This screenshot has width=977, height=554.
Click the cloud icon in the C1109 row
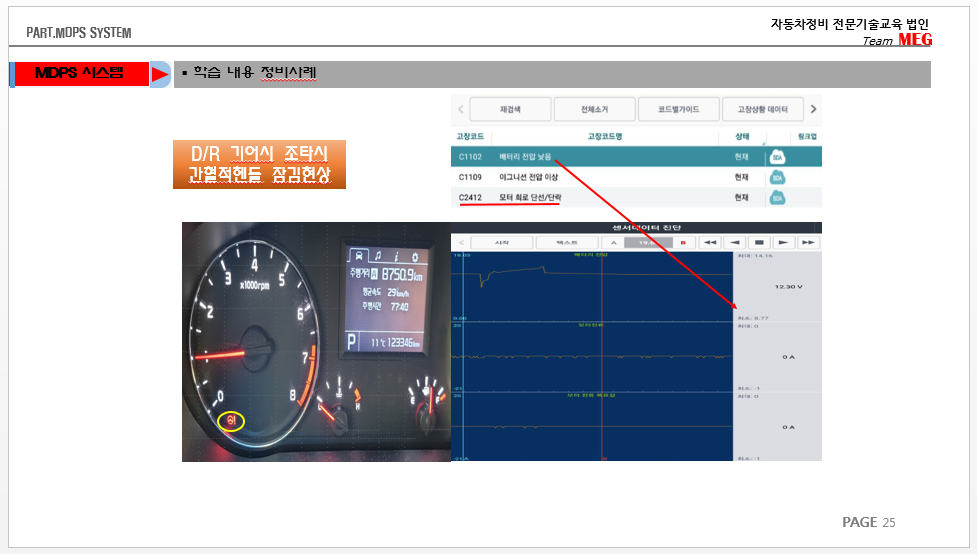tap(777, 177)
